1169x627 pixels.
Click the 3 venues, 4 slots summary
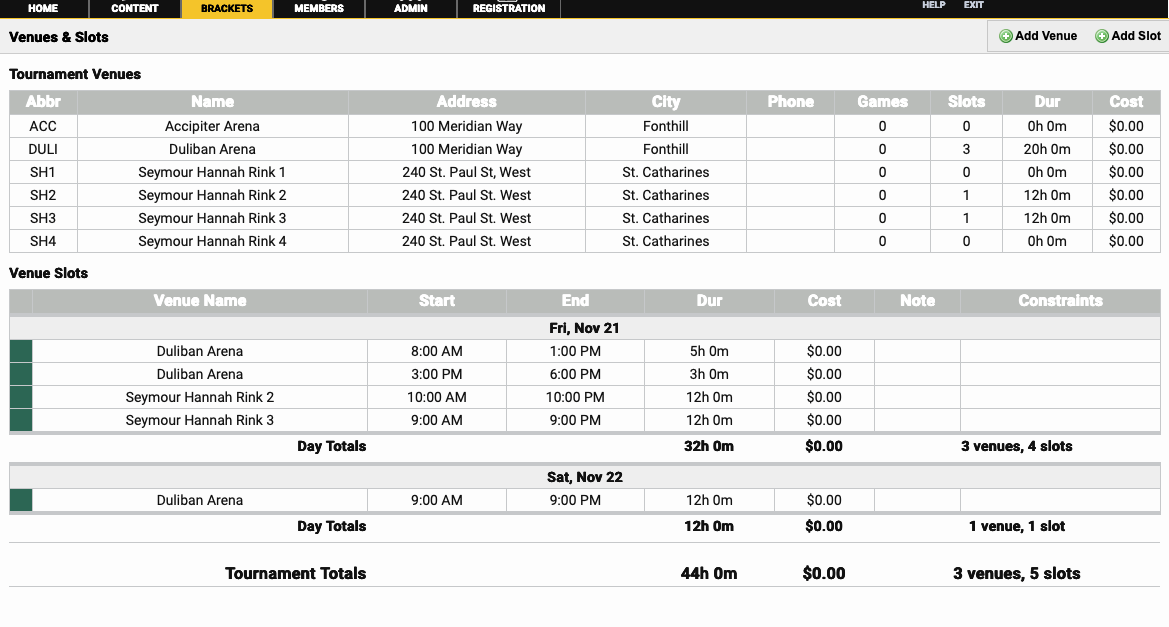point(1017,447)
